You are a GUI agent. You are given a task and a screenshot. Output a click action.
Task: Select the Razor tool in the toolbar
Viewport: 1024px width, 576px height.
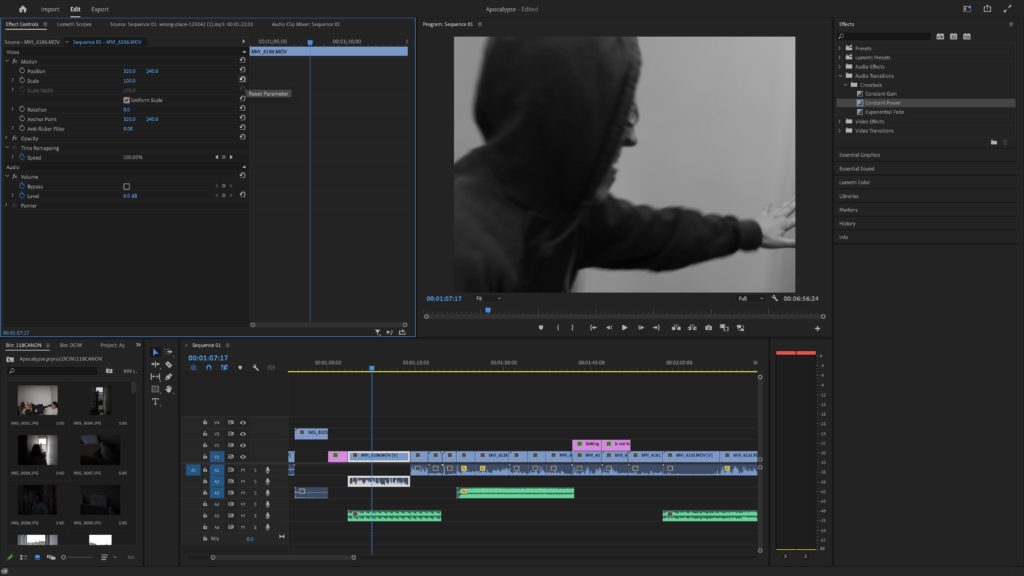(168, 364)
